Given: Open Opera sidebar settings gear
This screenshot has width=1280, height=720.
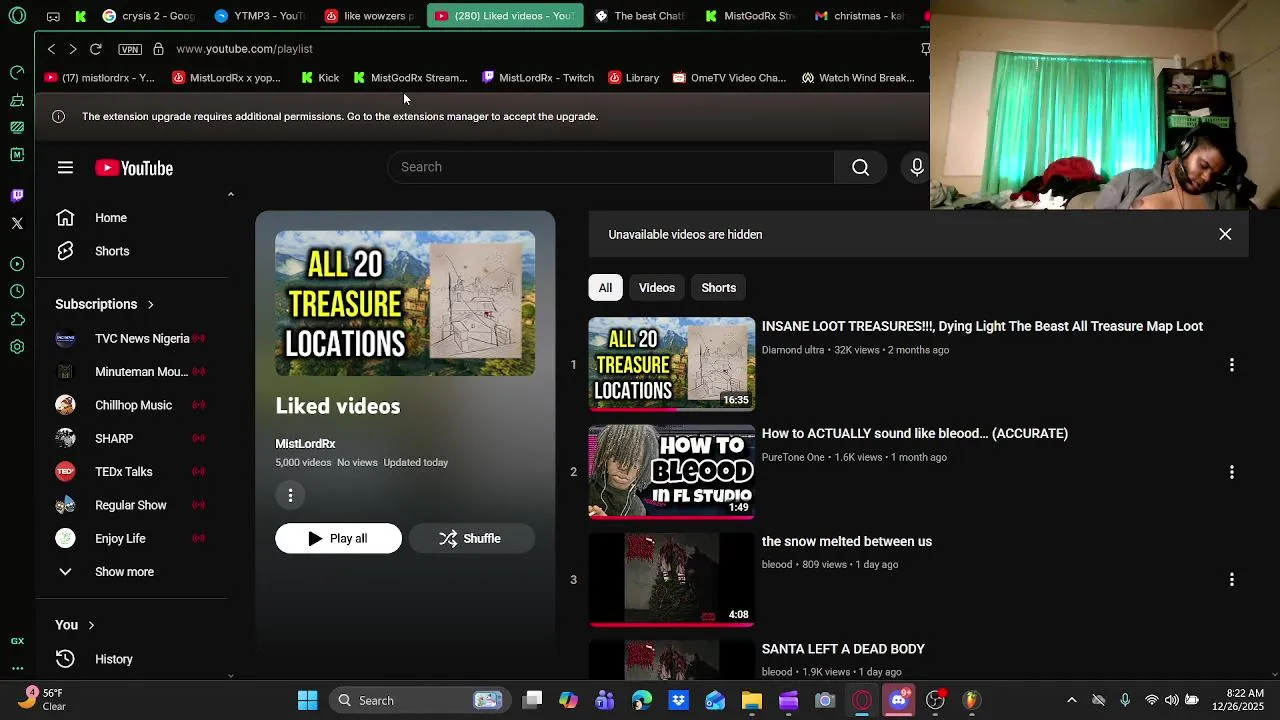Looking at the screenshot, I should coord(17,347).
